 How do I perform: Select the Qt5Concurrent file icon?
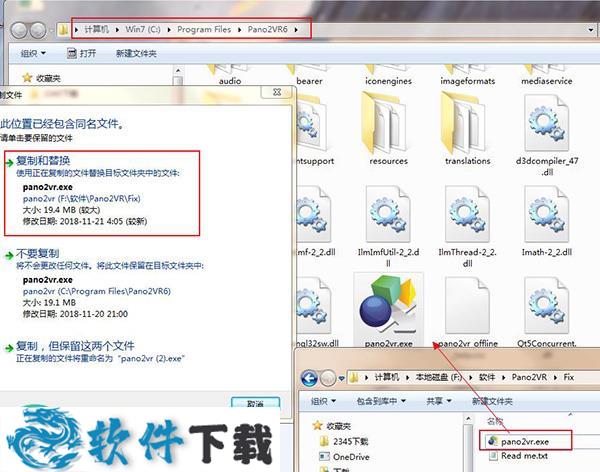(x=547, y=305)
